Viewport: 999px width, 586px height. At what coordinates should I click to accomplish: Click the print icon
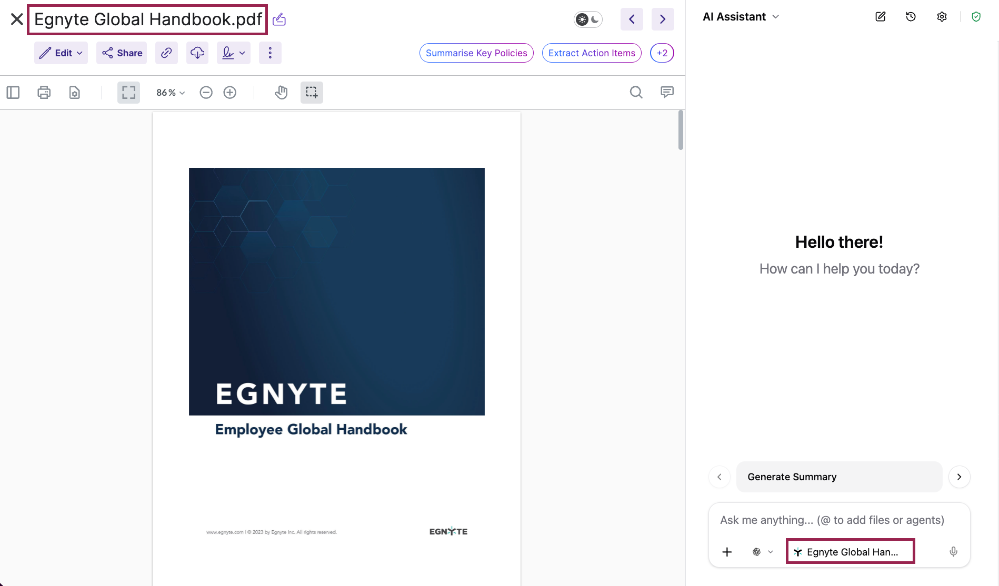[x=44, y=92]
